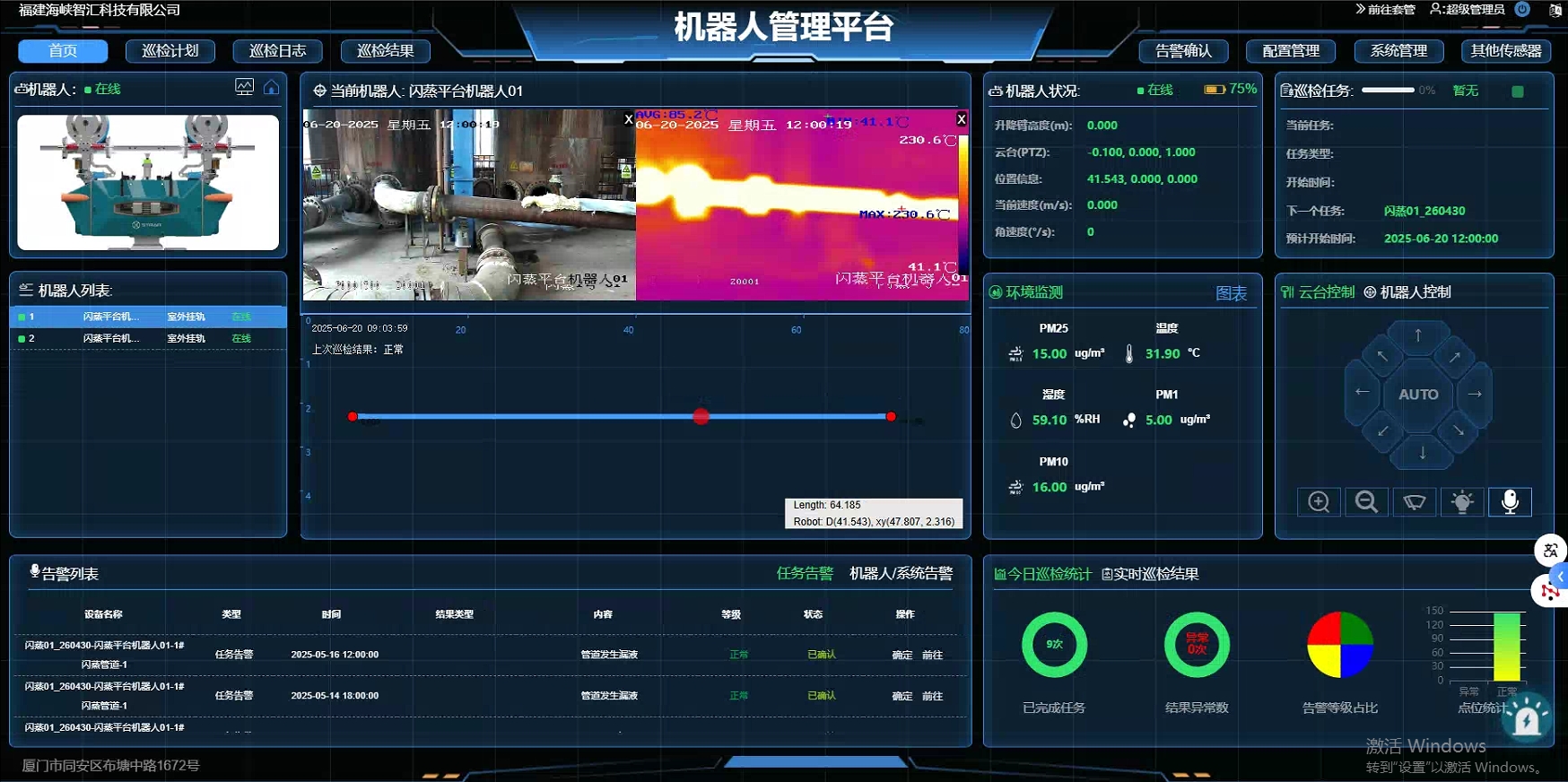Click the right red endpoint of the track
Screen dimensions: 1568x782
pyautogui.click(x=891, y=416)
